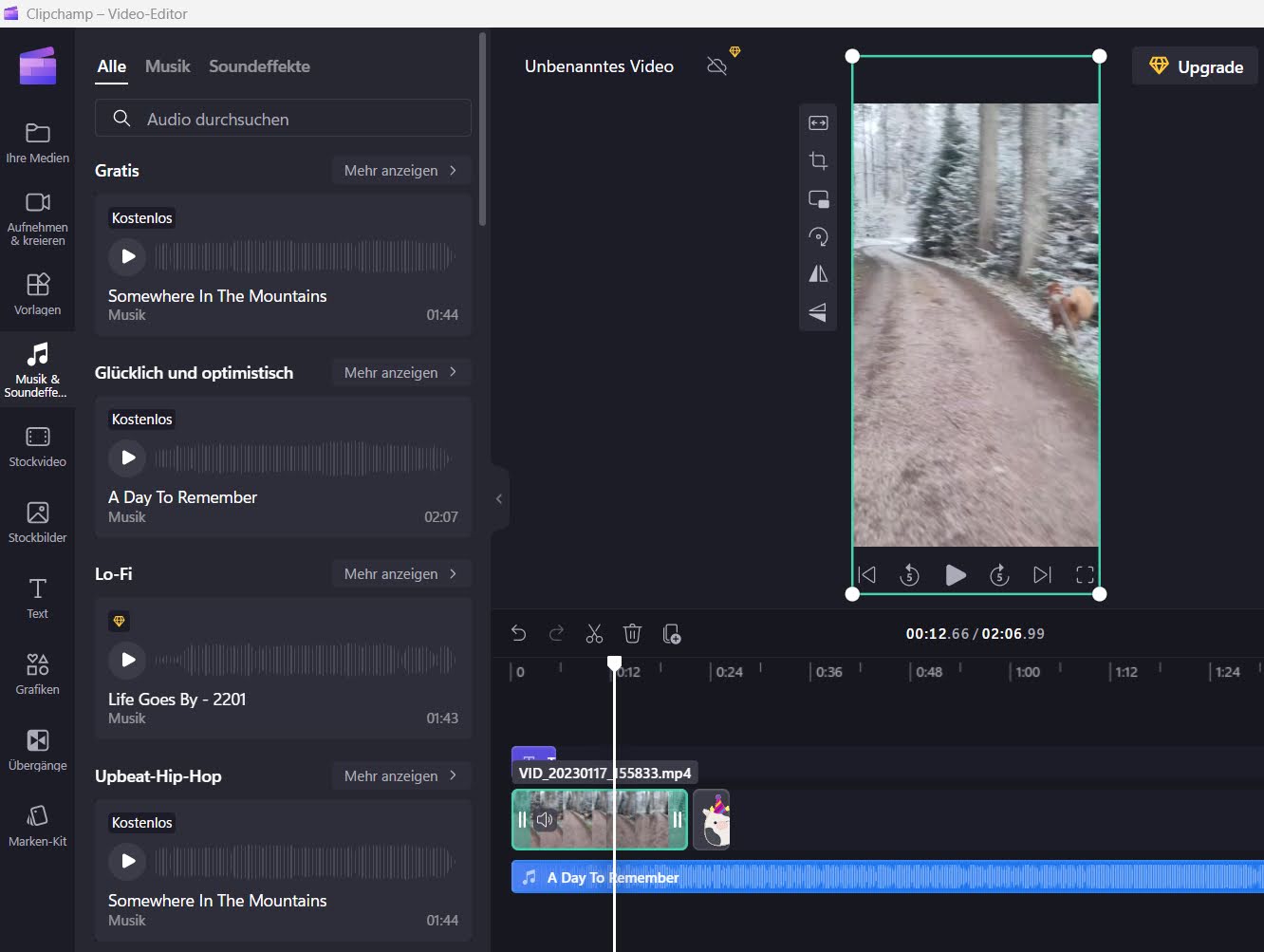Open the Stockvideo panel
This screenshot has height=952, width=1264.
pos(37,443)
